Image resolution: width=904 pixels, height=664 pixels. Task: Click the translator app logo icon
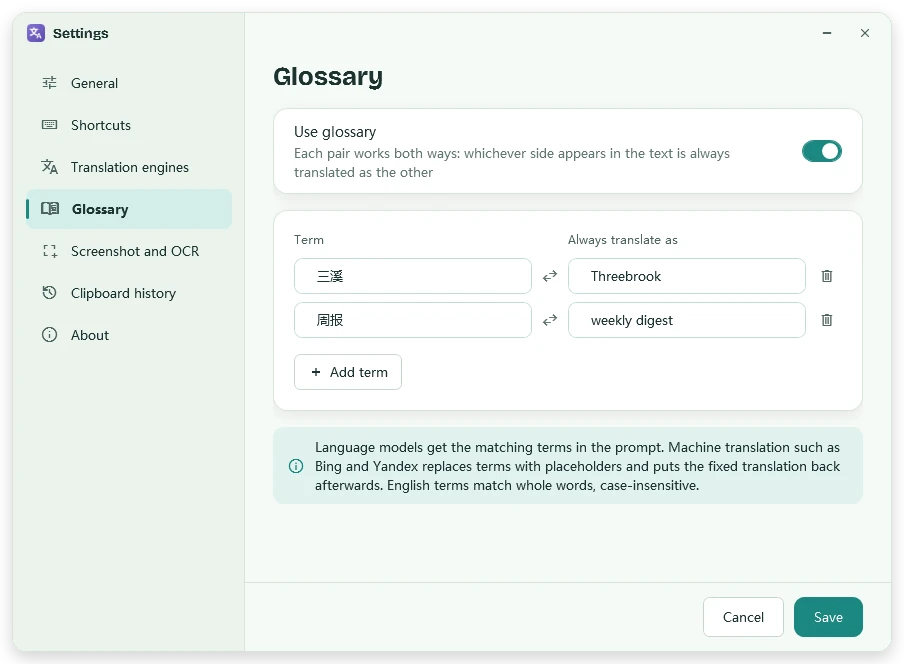[36, 33]
